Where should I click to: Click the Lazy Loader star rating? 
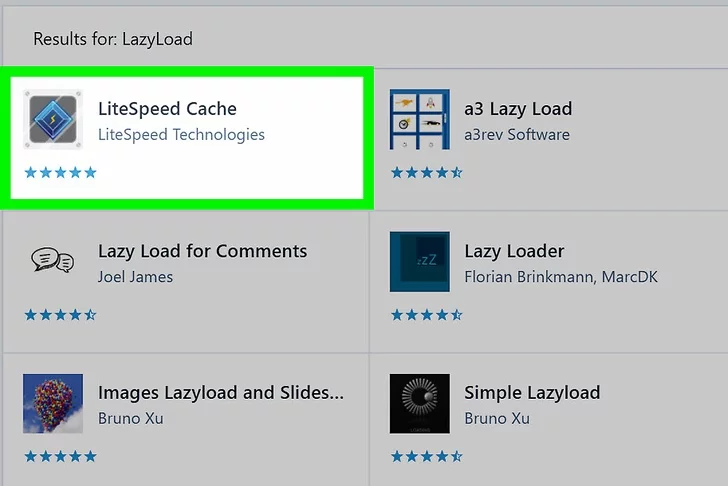click(427, 315)
